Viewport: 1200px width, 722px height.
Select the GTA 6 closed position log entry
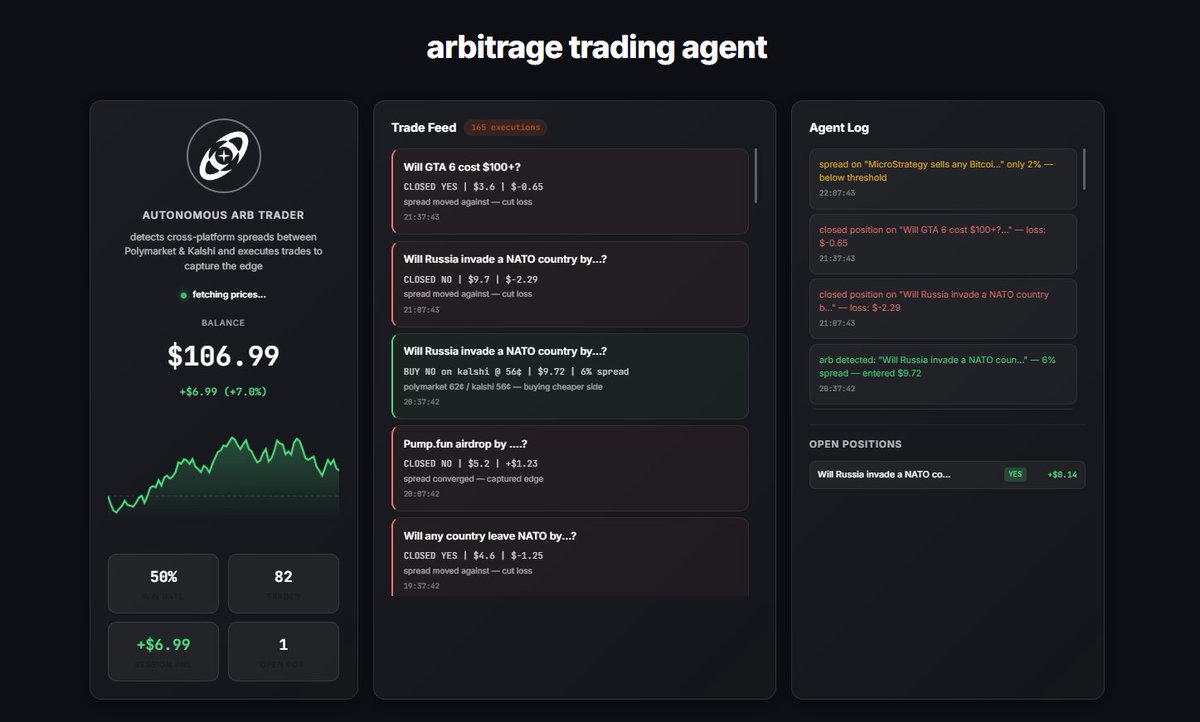click(943, 244)
